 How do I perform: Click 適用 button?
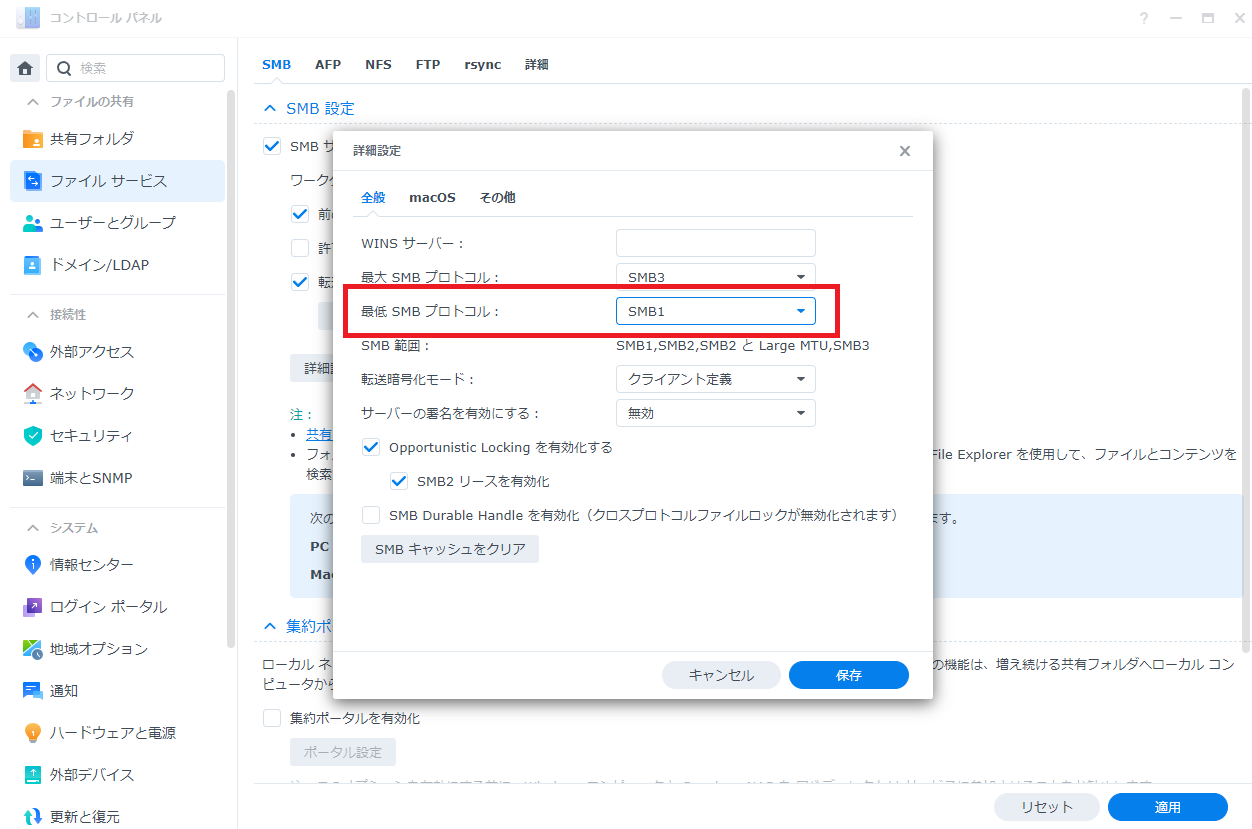1168,807
